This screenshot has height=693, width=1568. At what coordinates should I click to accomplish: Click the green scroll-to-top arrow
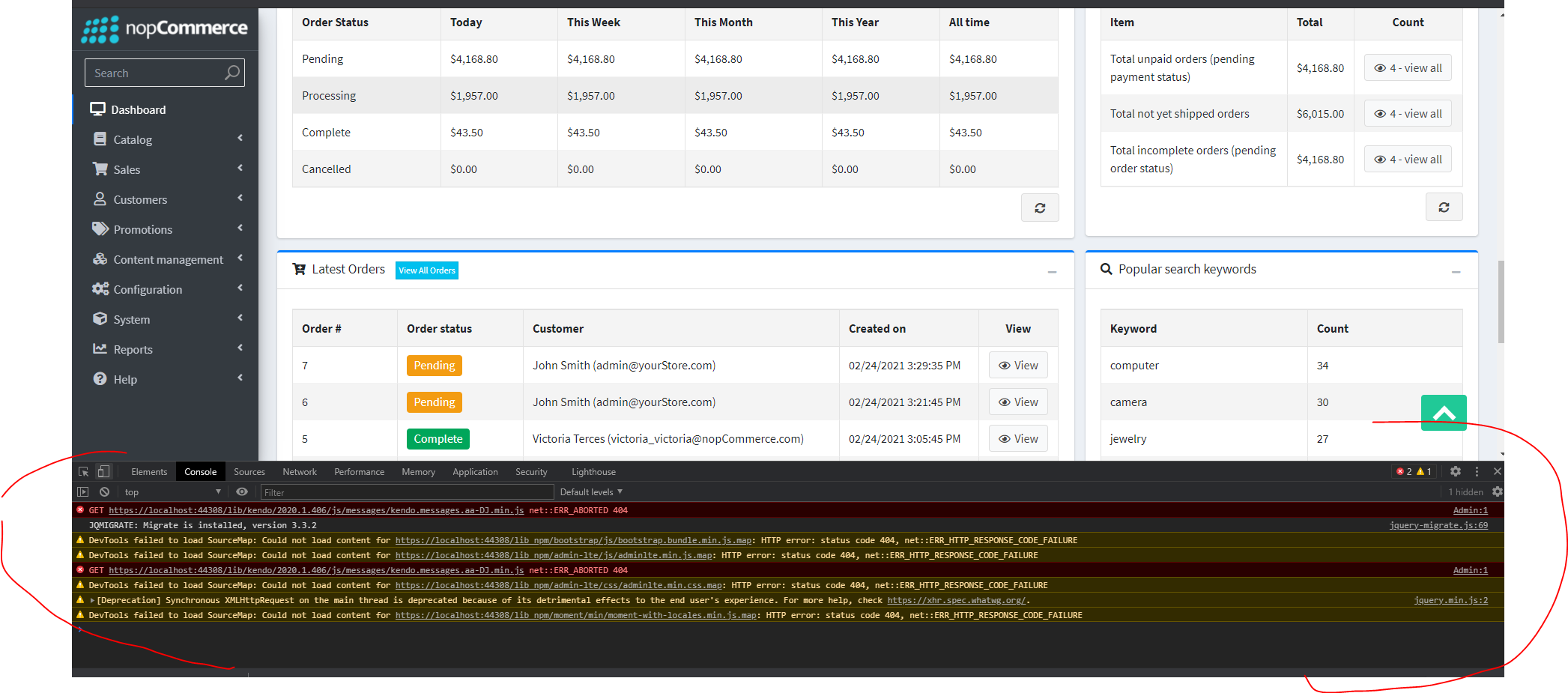tap(1444, 413)
